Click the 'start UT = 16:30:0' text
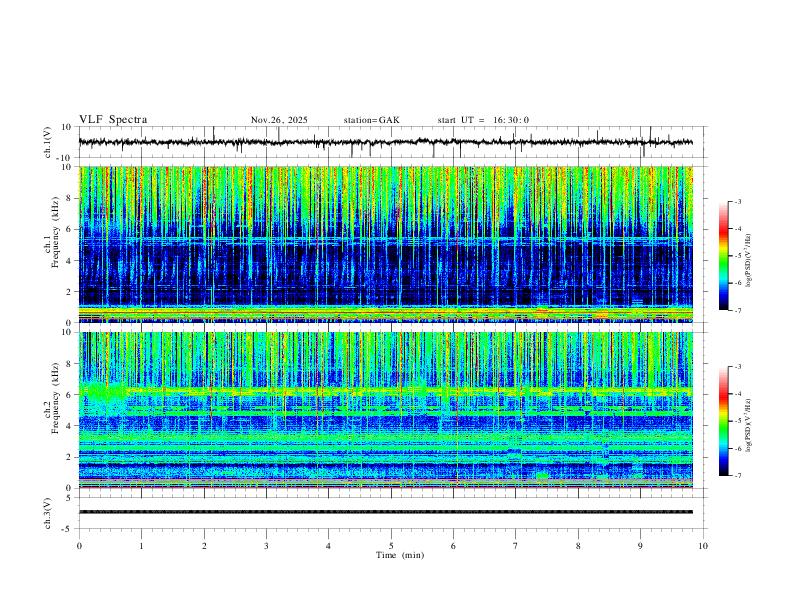 pyautogui.click(x=483, y=120)
